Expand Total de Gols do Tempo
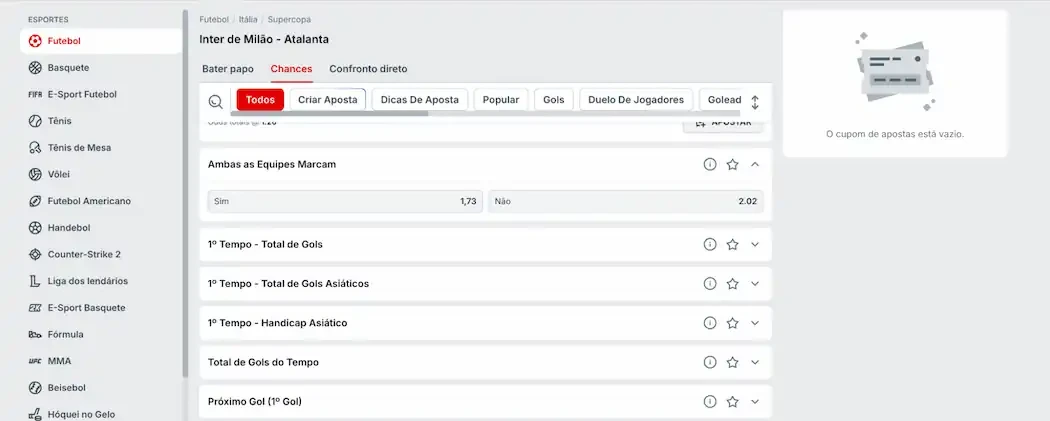 pos(755,362)
